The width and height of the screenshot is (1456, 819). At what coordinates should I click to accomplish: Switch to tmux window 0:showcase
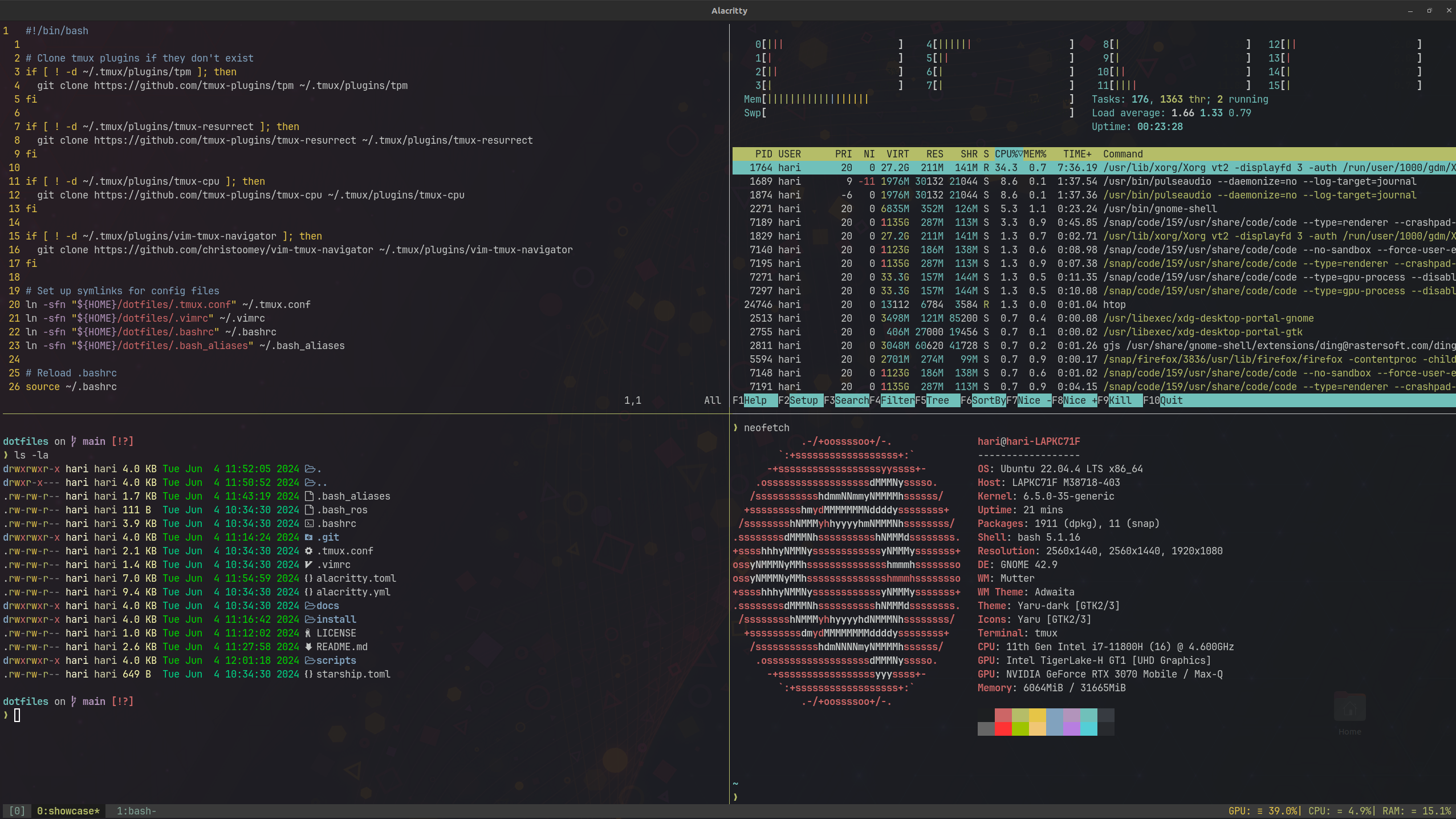[68, 811]
